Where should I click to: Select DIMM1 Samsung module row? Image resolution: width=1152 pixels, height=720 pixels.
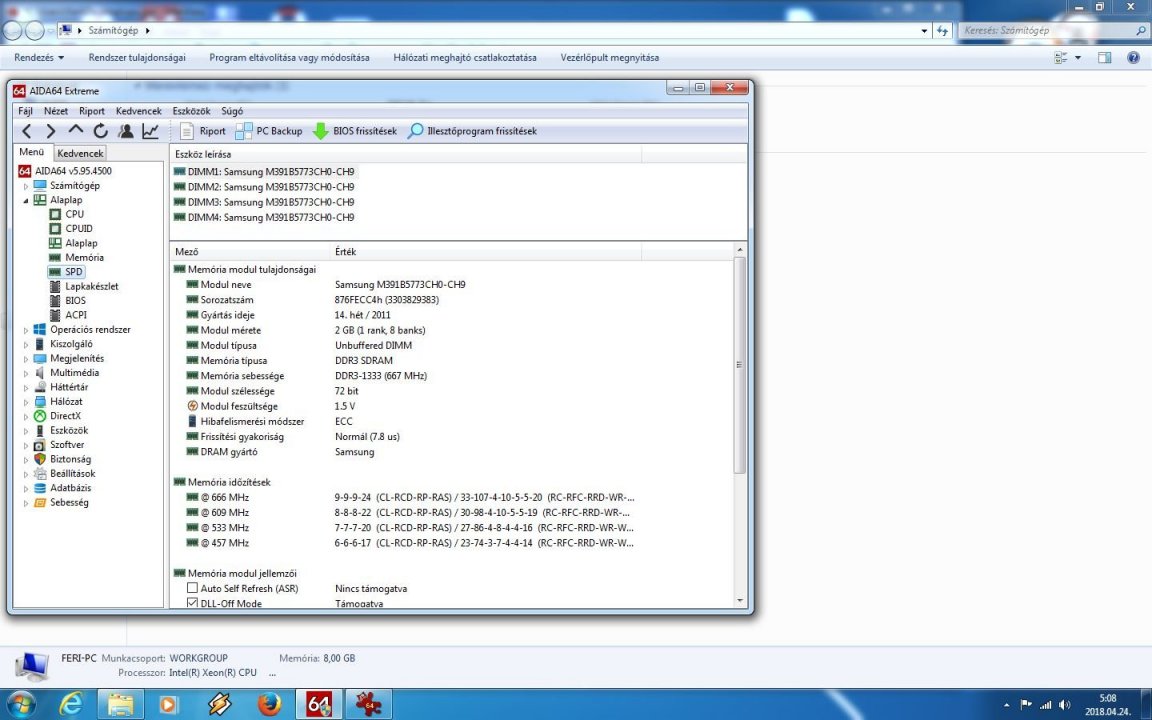click(x=264, y=171)
